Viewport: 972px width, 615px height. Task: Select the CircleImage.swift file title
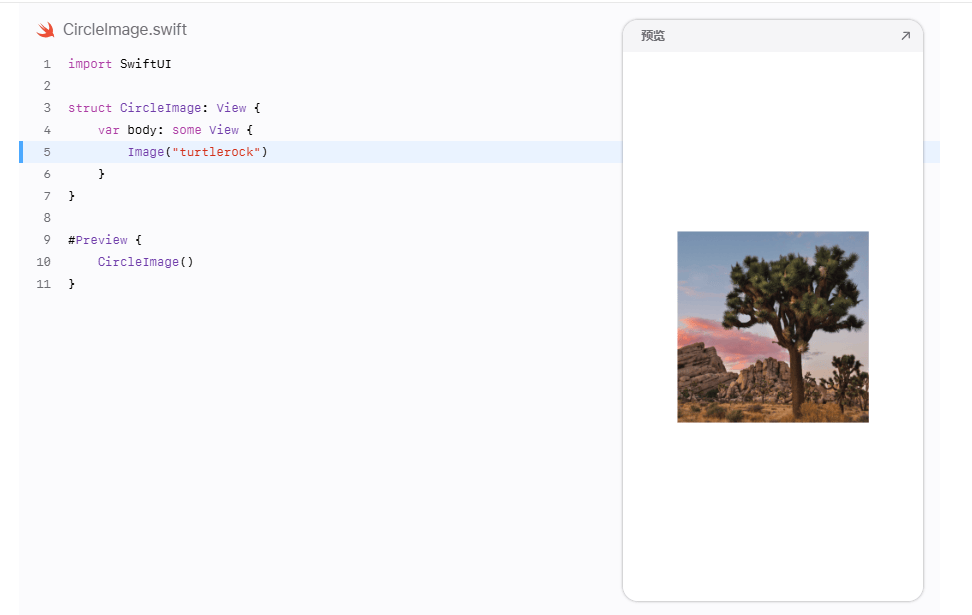[125, 30]
